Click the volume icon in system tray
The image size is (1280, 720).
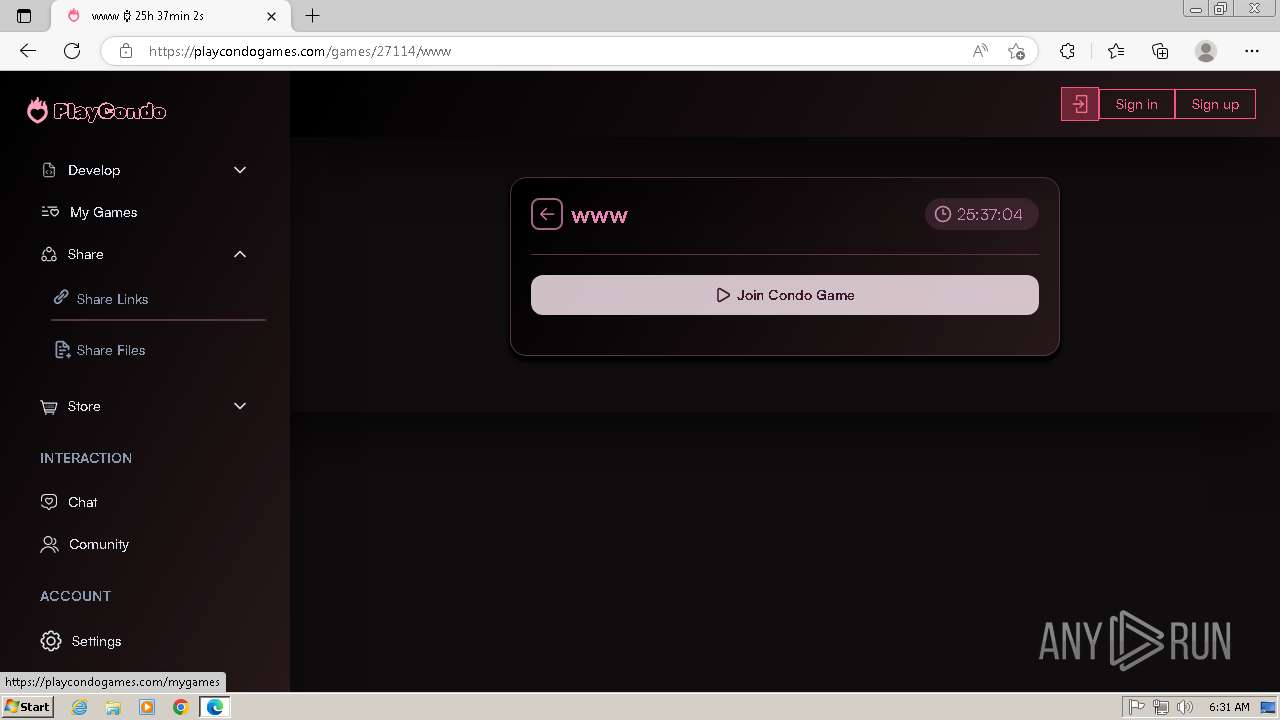(1185, 707)
